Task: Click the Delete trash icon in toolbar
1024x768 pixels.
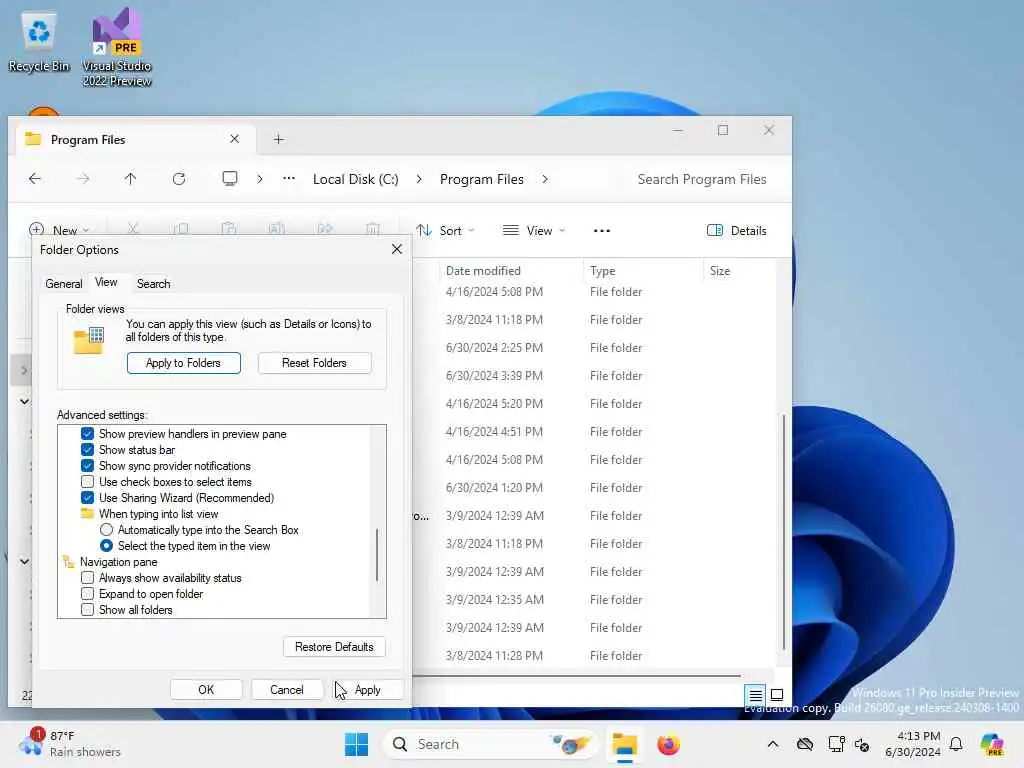Action: click(373, 229)
